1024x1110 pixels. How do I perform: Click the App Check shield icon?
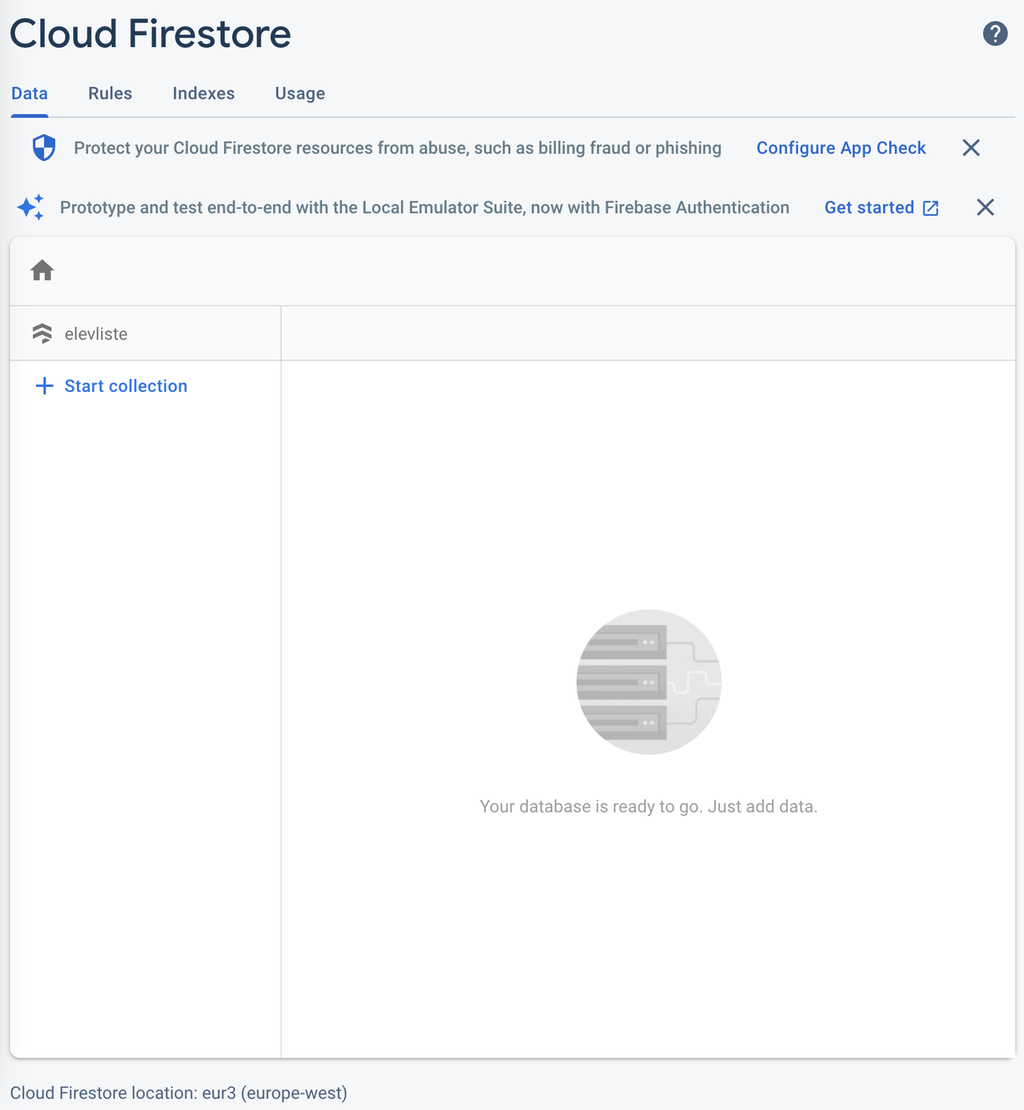[x=44, y=148]
